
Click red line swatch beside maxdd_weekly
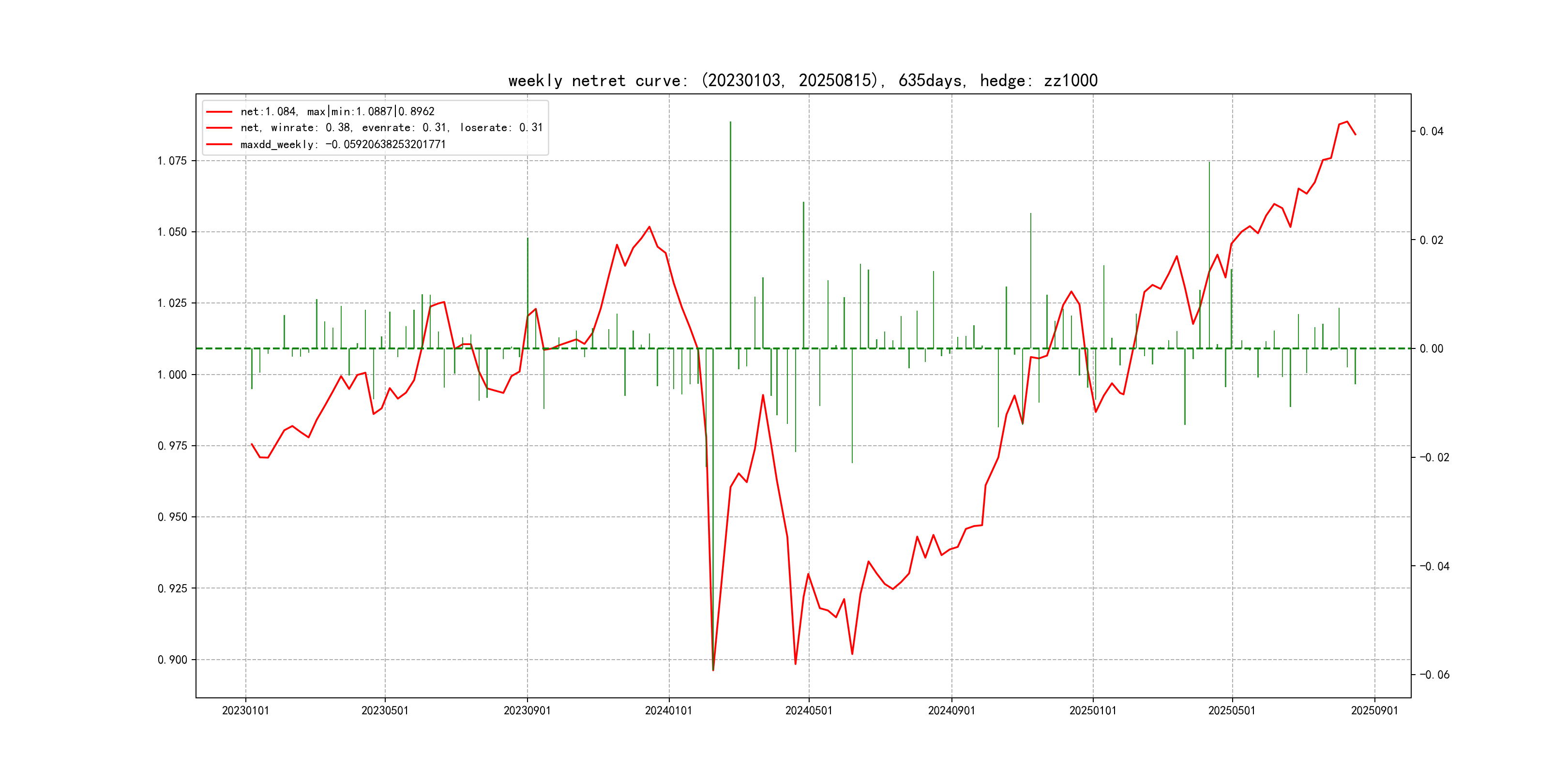point(219,144)
